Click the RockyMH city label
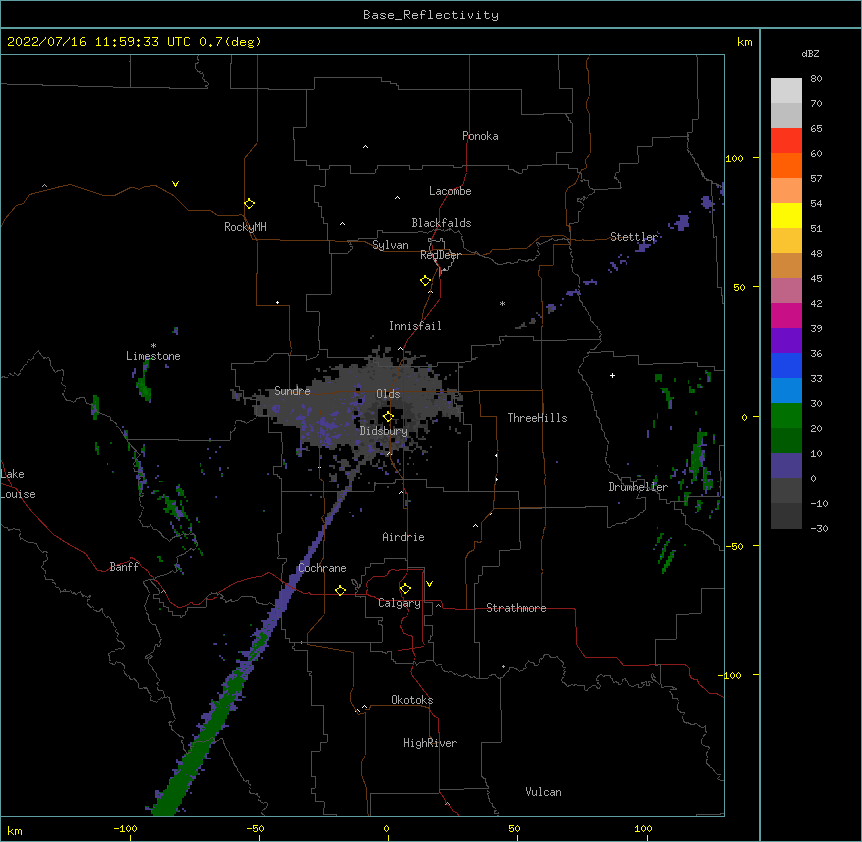 click(x=245, y=227)
